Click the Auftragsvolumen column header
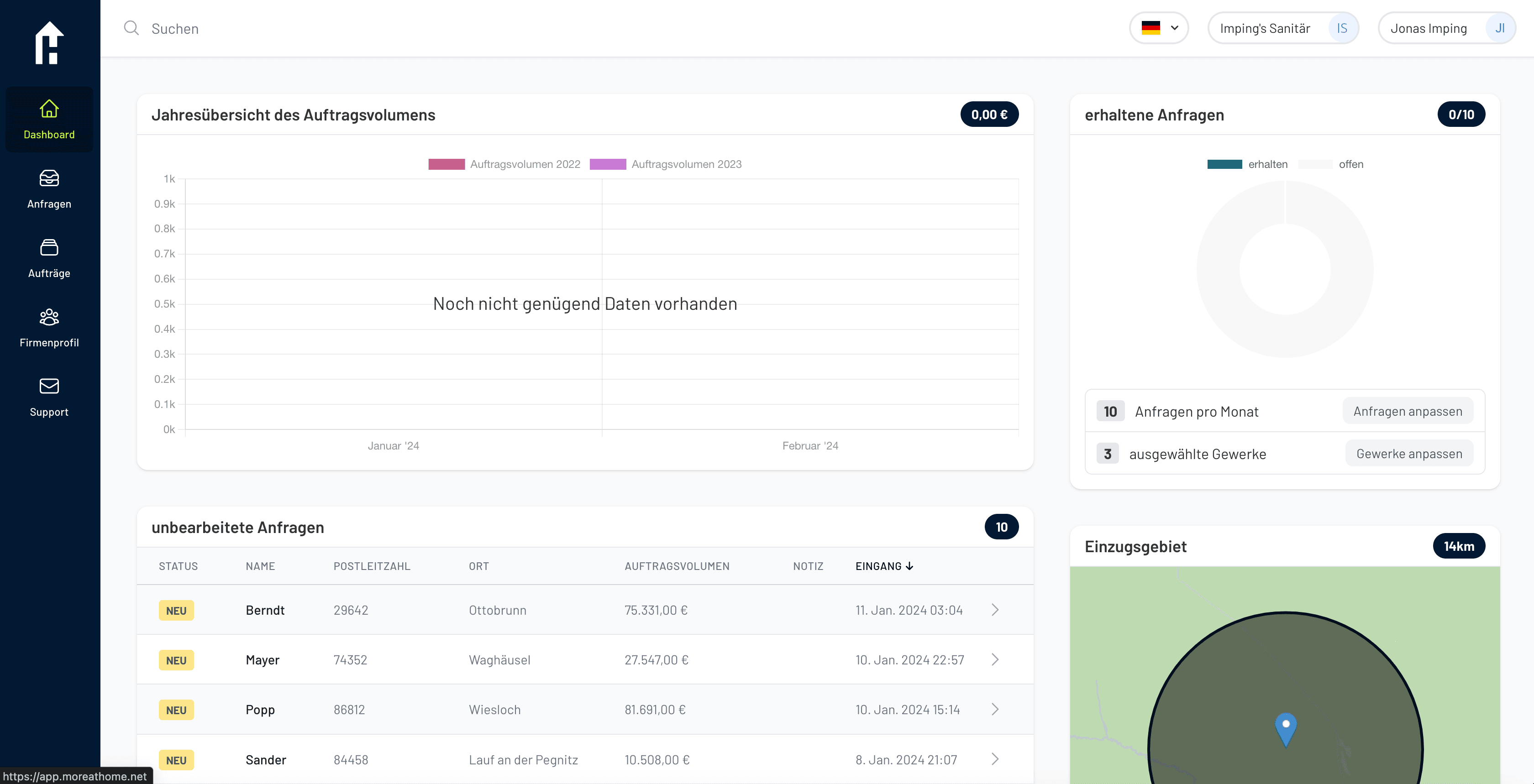Viewport: 1534px width, 784px height. click(677, 566)
